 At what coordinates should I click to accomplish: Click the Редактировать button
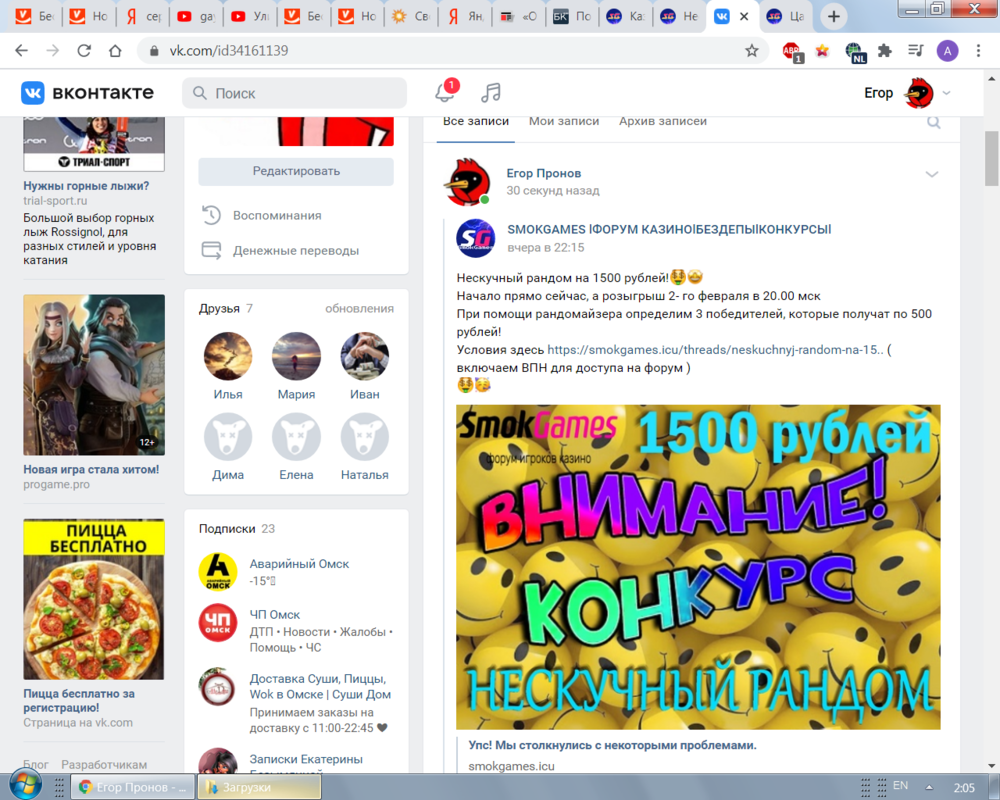(296, 171)
